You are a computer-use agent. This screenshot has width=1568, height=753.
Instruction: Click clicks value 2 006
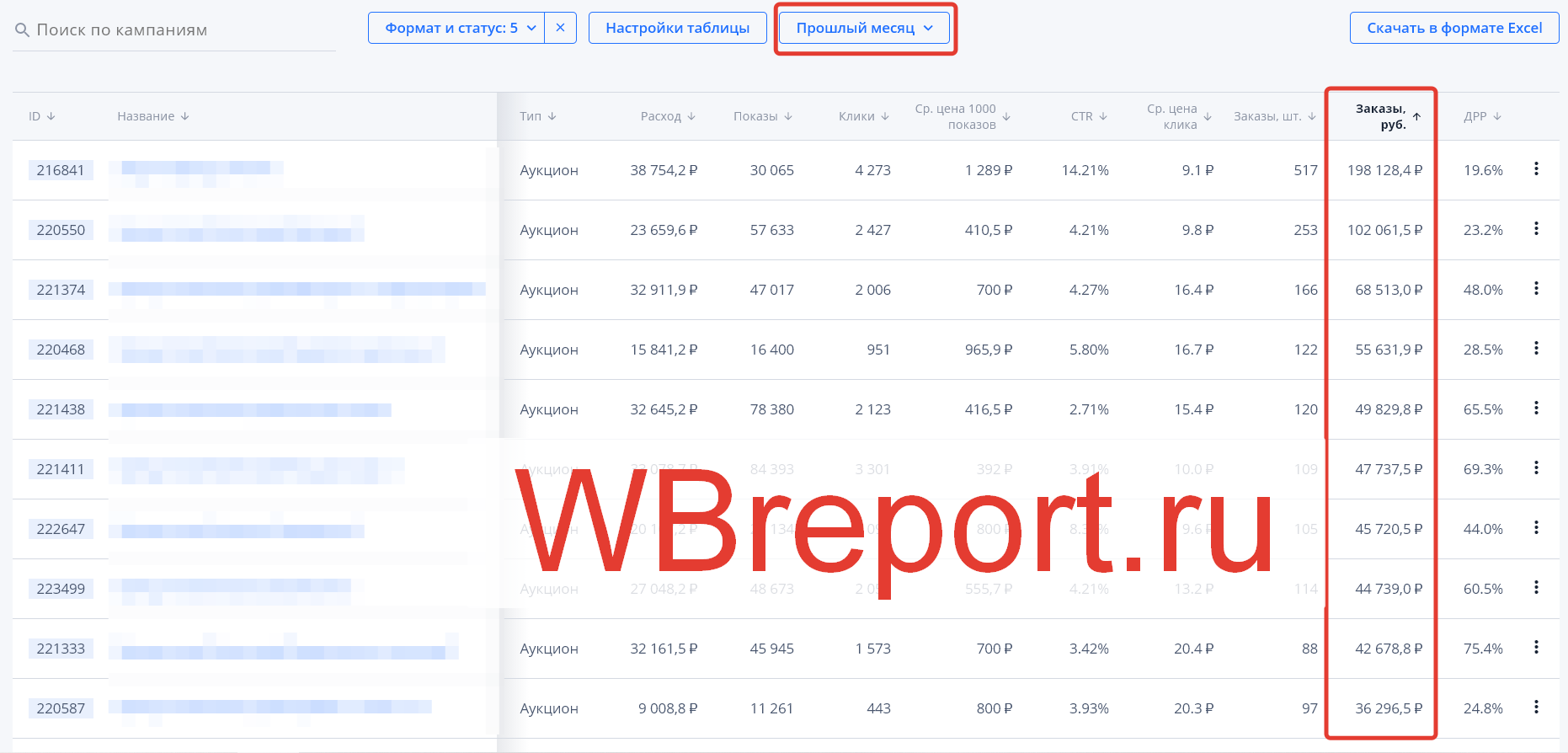tap(872, 290)
